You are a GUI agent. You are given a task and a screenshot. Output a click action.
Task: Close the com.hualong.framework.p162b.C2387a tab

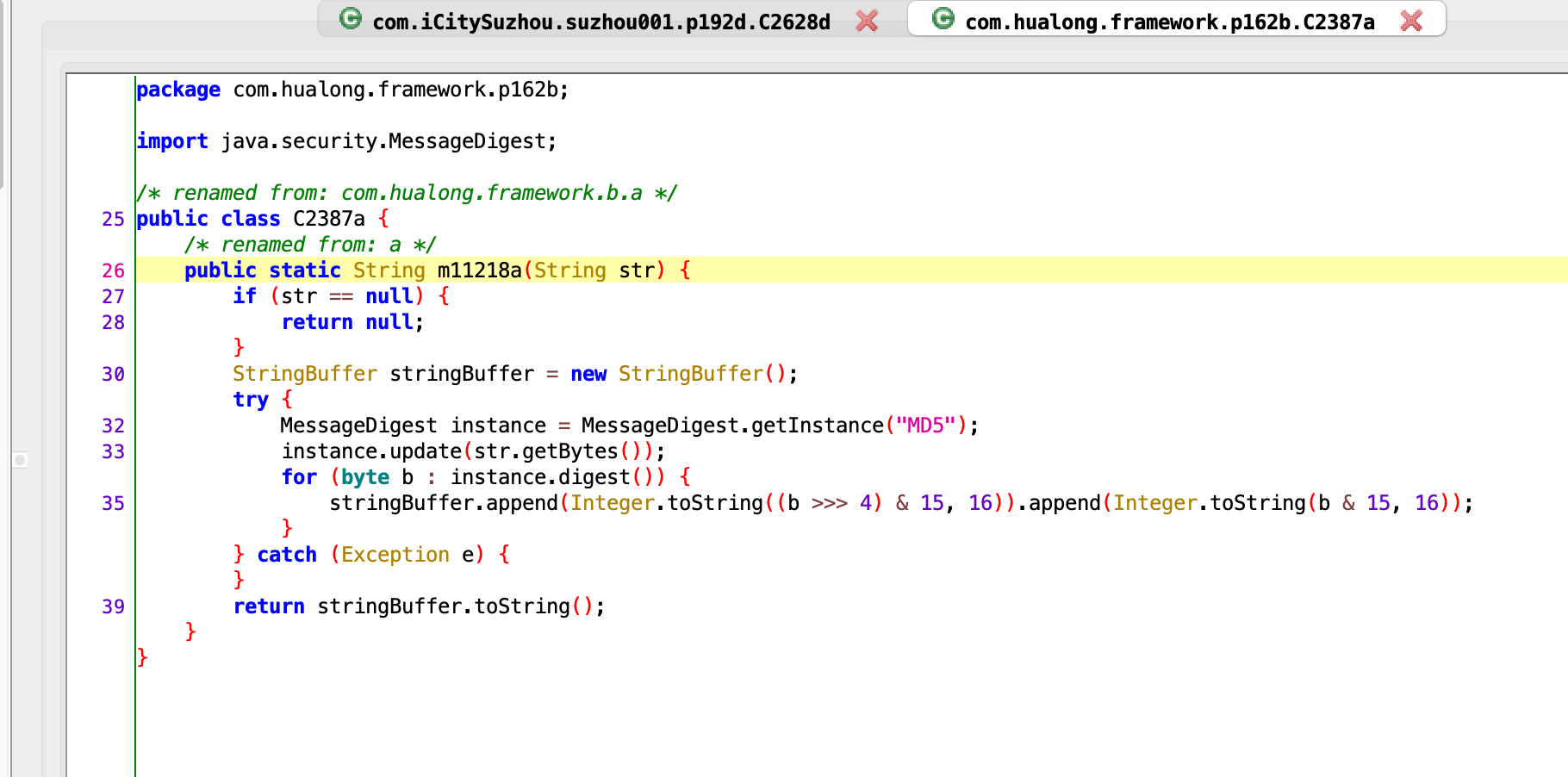point(1411,21)
